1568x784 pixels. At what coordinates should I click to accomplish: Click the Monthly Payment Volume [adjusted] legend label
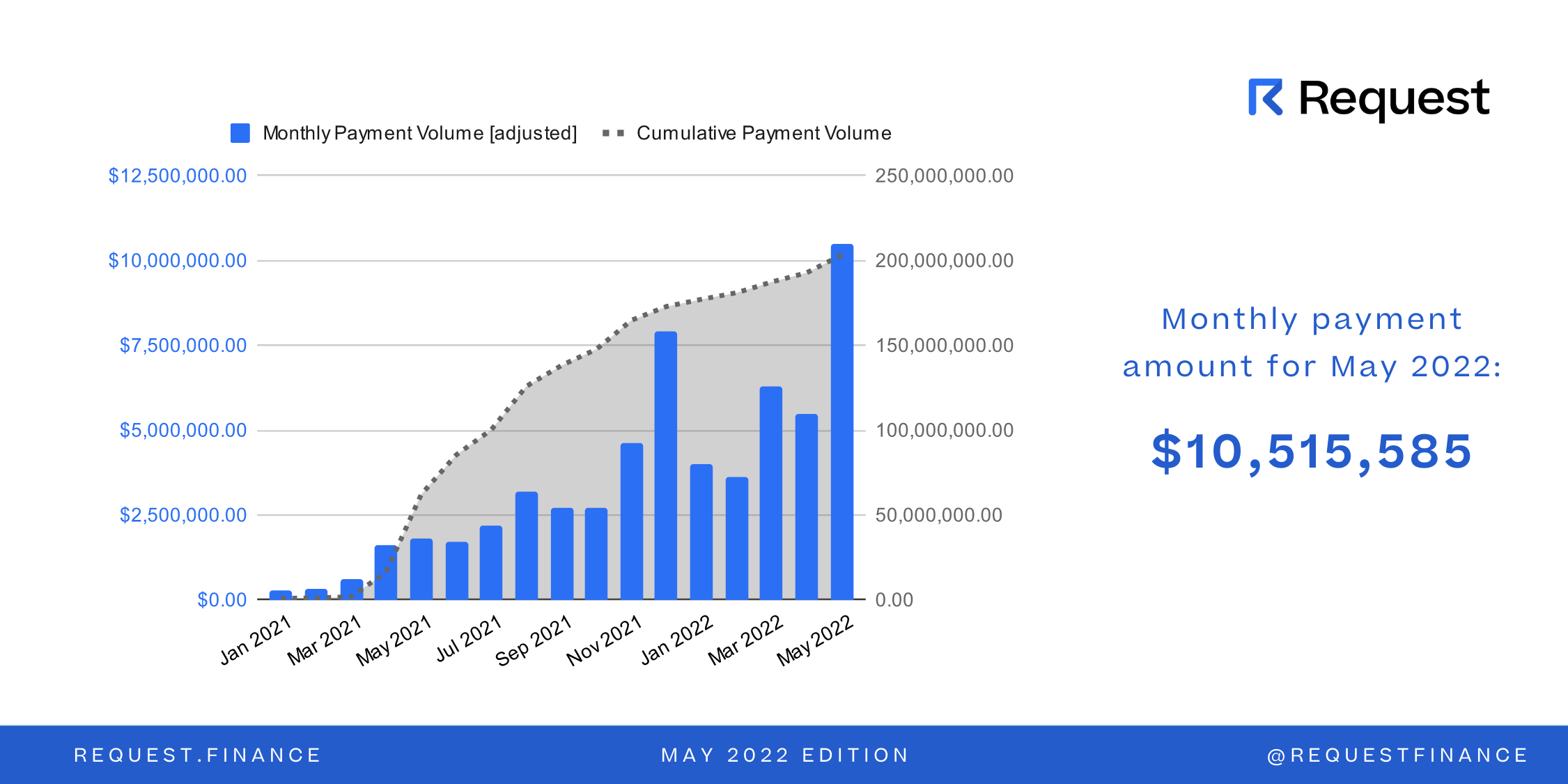[419, 133]
